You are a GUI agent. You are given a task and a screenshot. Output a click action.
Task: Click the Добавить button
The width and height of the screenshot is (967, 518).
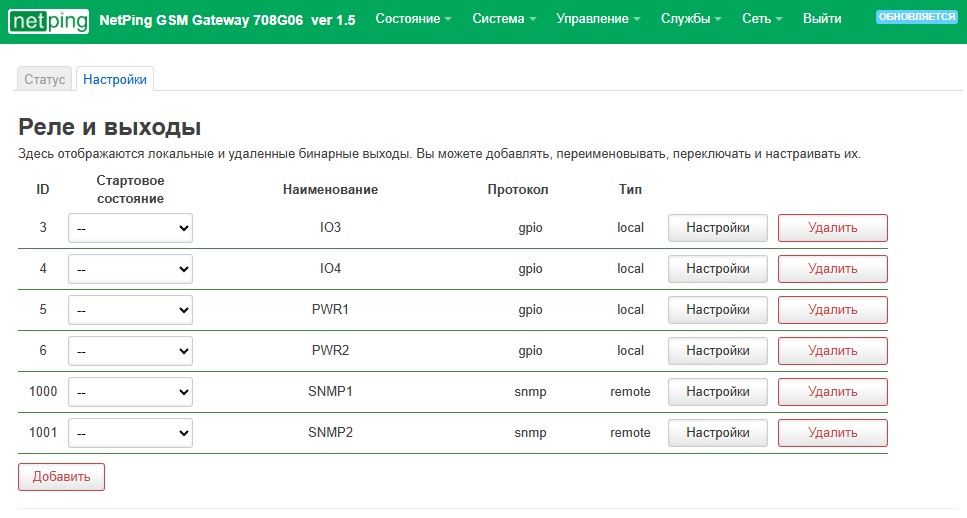tap(61, 477)
